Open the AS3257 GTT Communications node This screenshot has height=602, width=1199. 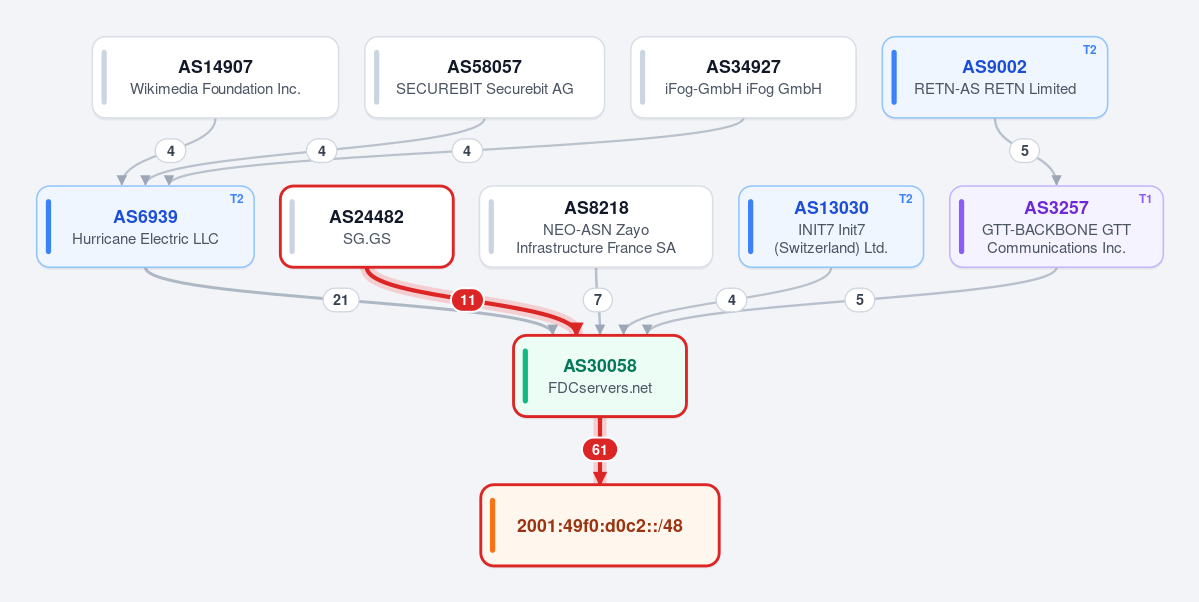tap(1057, 226)
